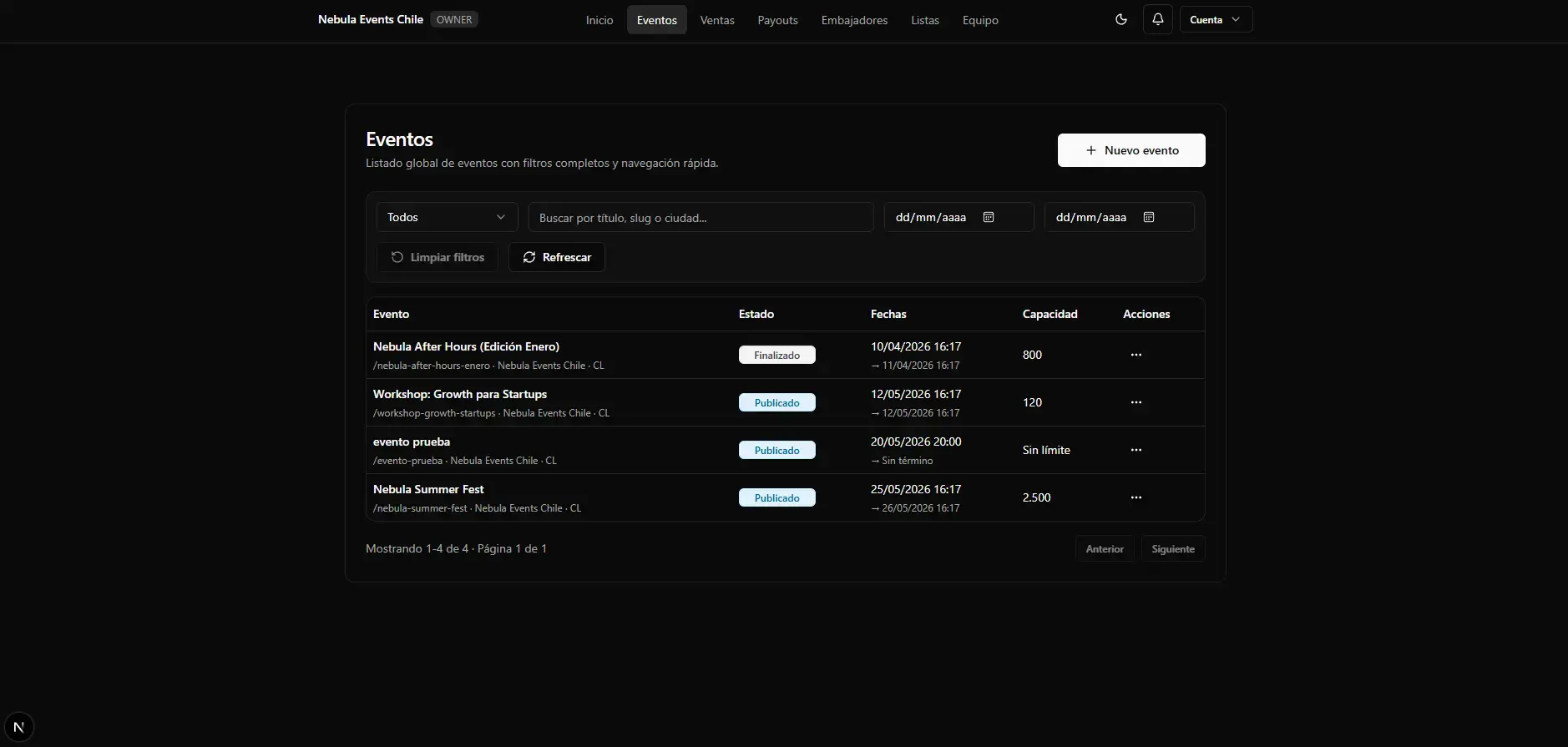Image resolution: width=1568 pixels, height=747 pixels.
Task: Open the evento prueba event
Action: 412,442
